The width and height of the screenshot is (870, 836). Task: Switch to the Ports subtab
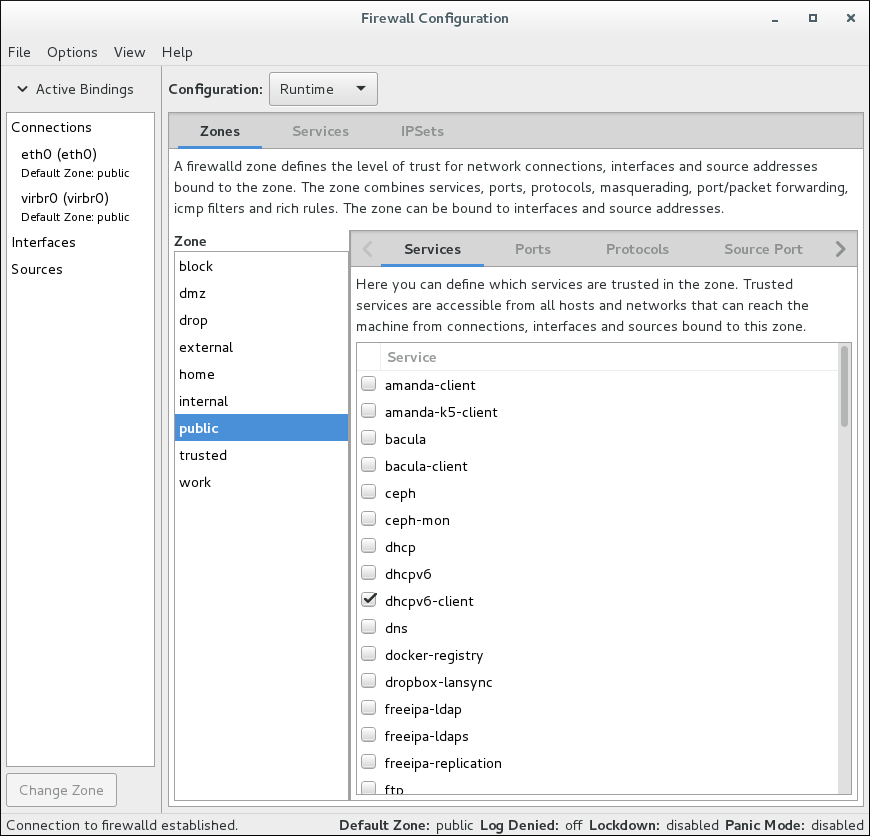click(x=532, y=249)
